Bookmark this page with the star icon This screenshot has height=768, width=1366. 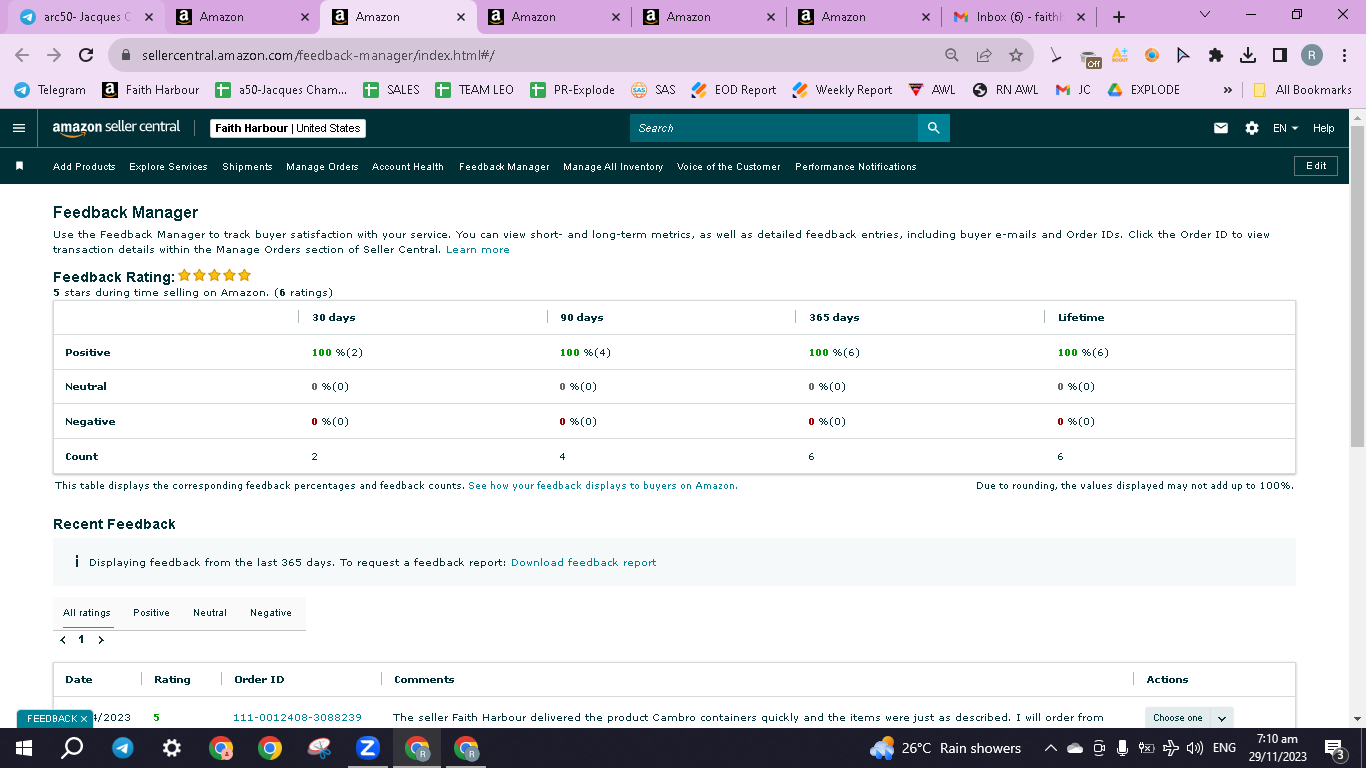tap(1016, 55)
